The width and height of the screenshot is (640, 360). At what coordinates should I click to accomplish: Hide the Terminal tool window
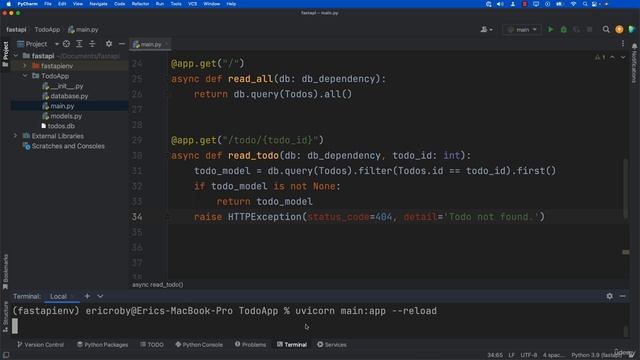click(622, 296)
